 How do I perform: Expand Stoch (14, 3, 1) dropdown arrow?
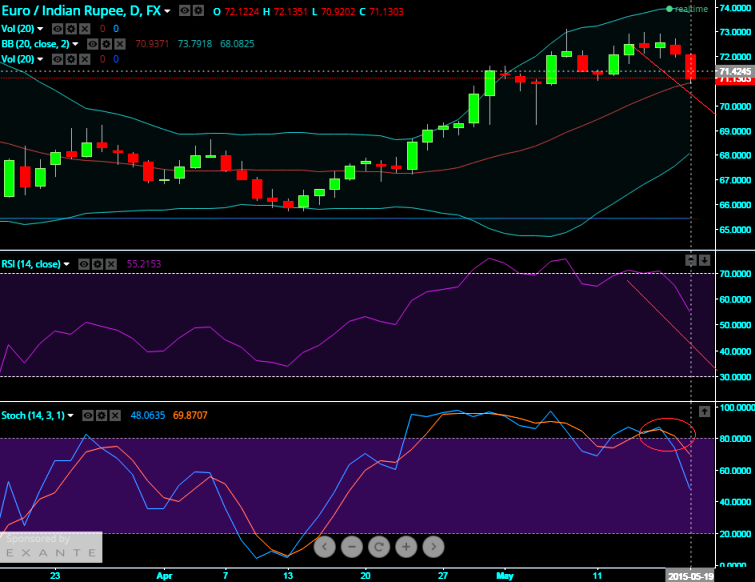70,415
